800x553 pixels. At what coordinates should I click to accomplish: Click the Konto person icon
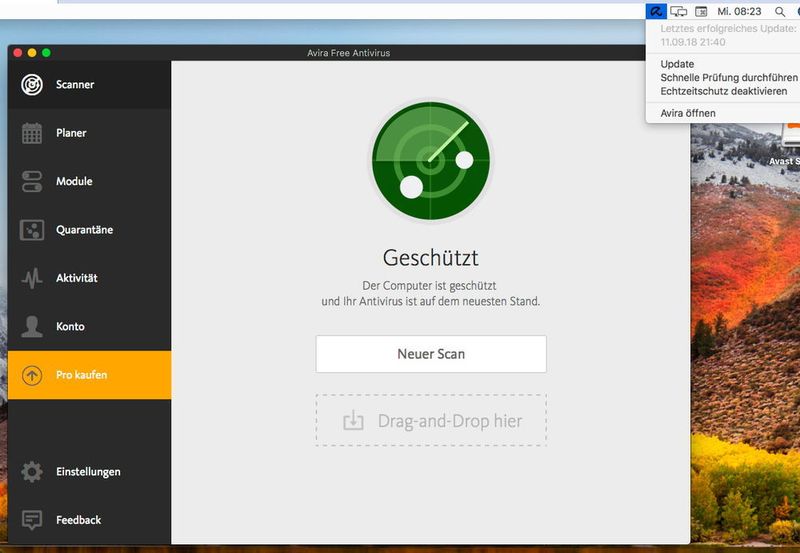coord(32,326)
